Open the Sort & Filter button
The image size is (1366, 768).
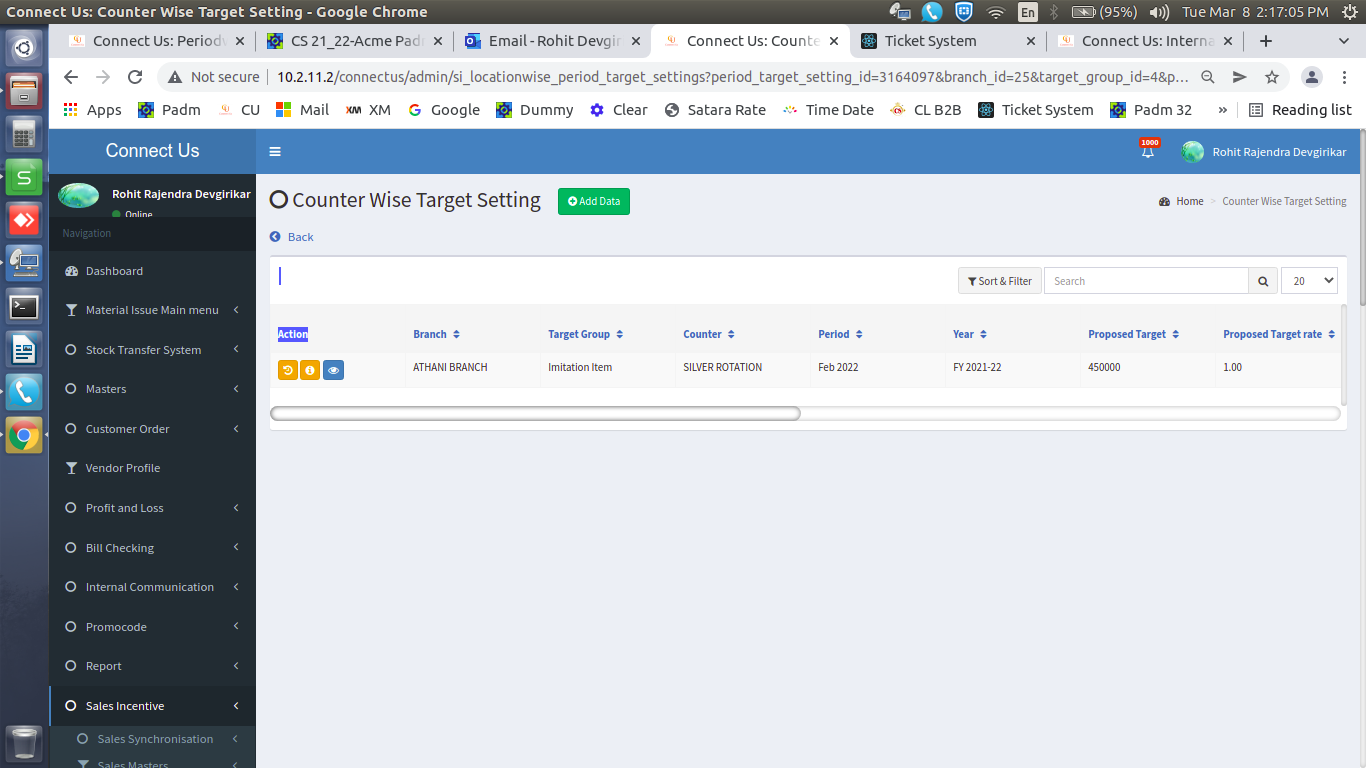tap(1000, 281)
